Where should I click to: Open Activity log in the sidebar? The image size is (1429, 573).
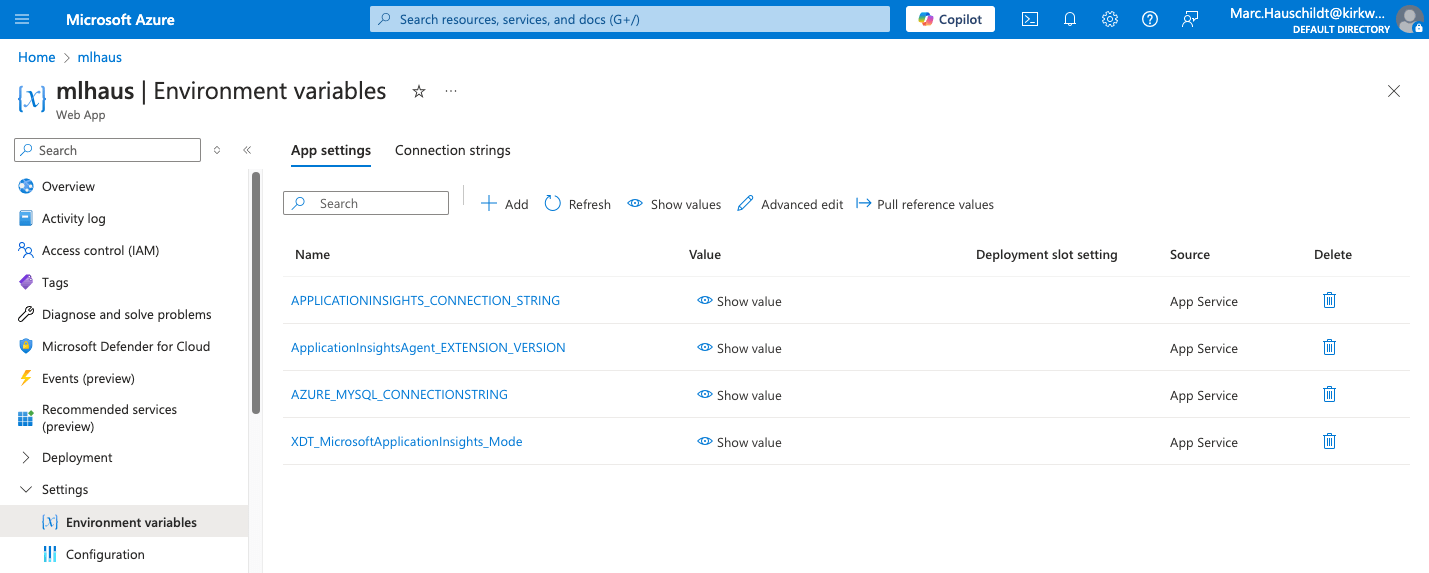tap(73, 218)
